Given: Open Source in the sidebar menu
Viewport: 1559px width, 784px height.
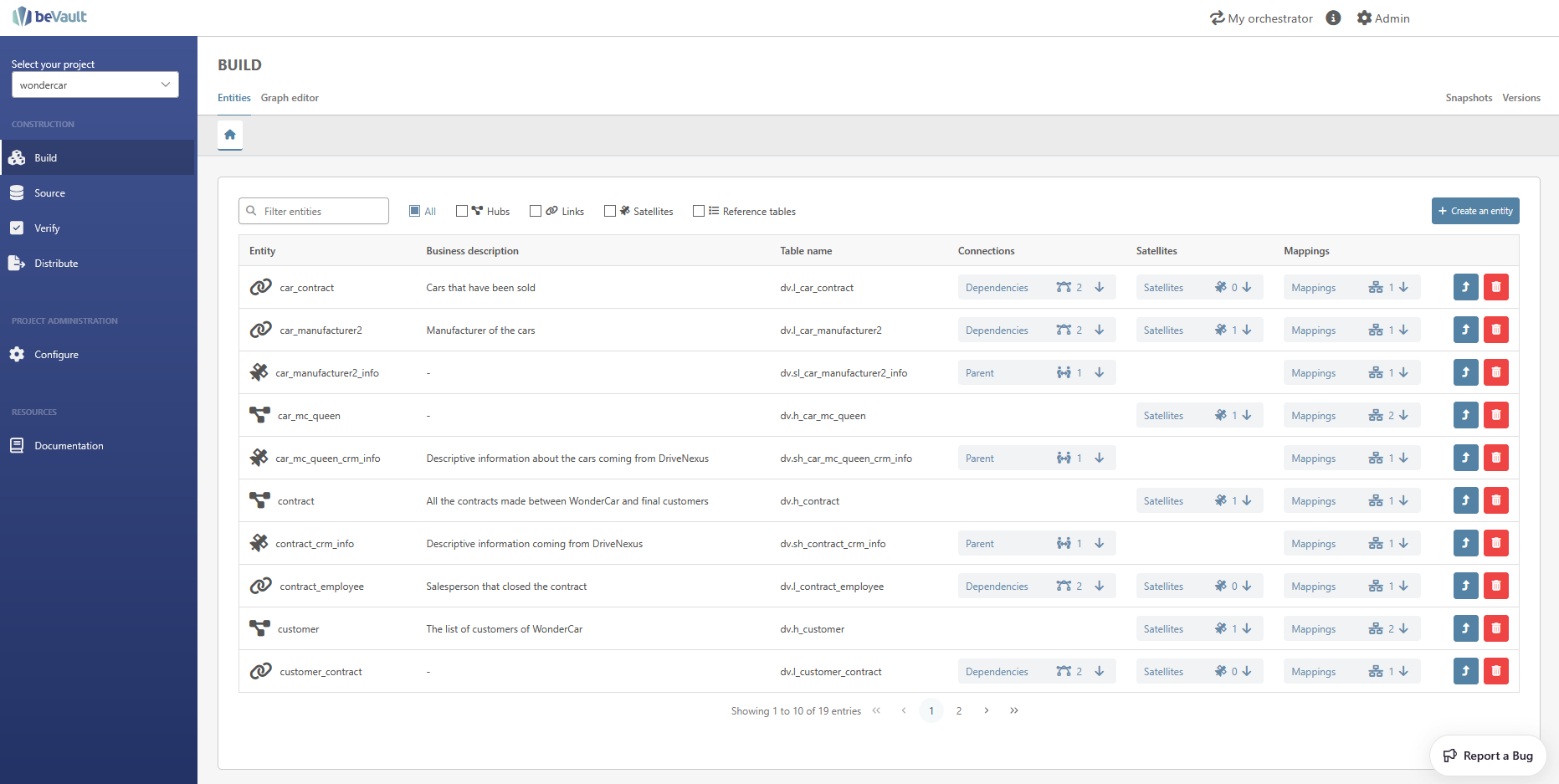Looking at the screenshot, I should pyautogui.click(x=49, y=193).
